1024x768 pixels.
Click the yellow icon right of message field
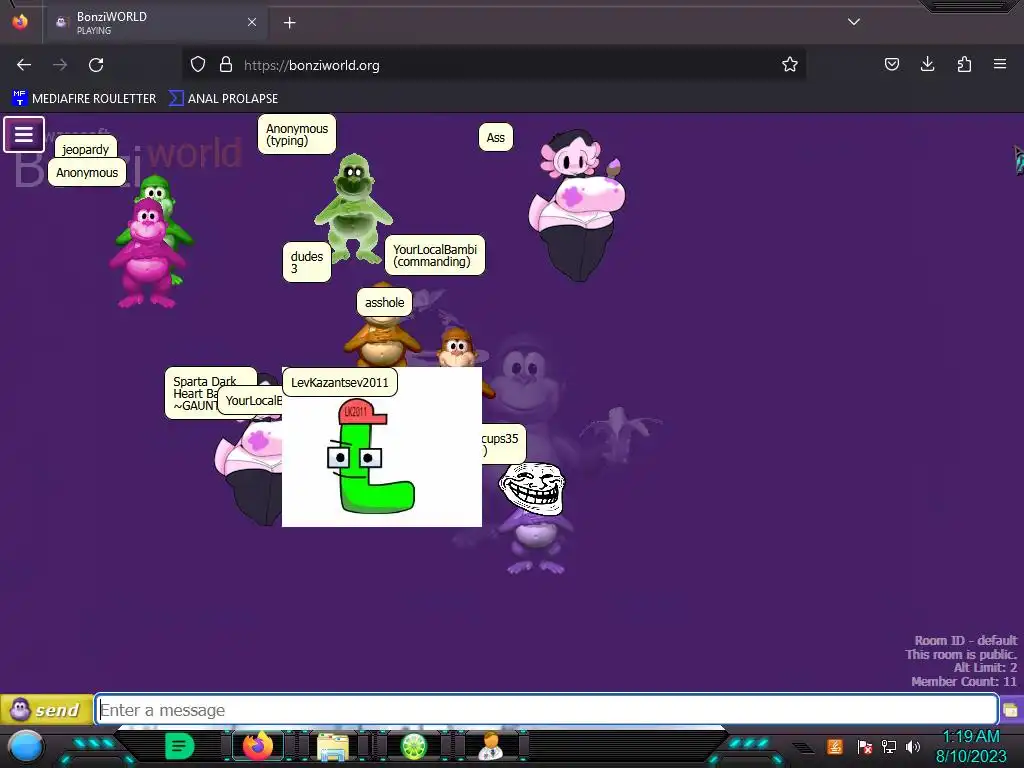(1011, 710)
